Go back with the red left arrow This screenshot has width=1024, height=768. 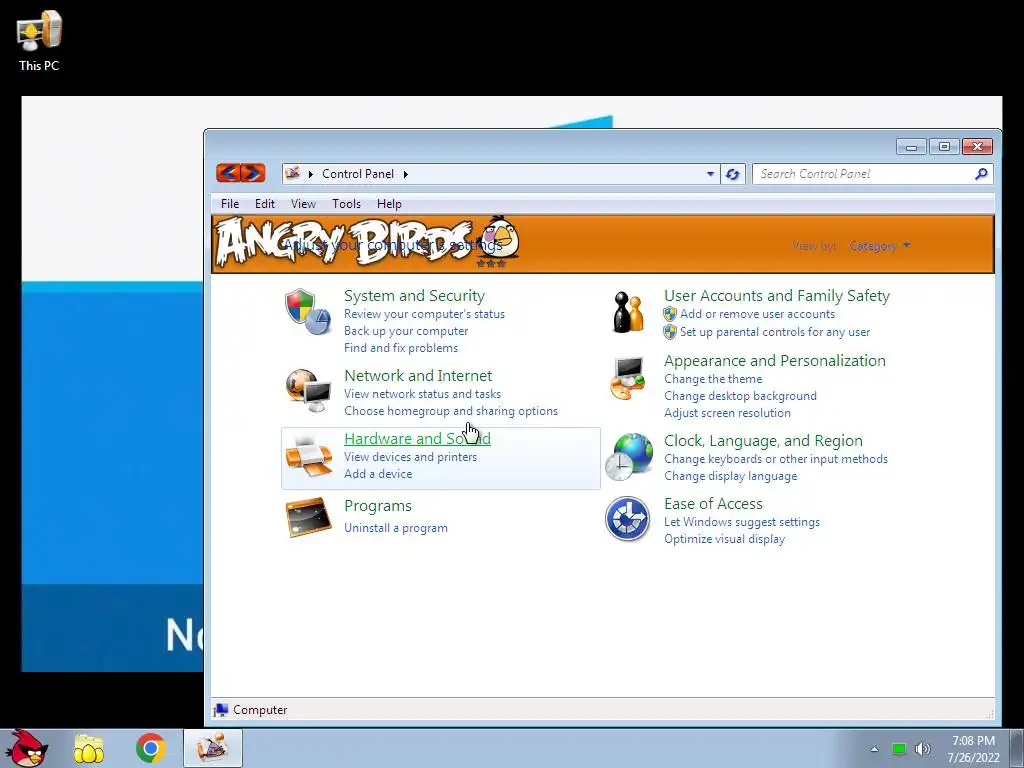(228, 173)
